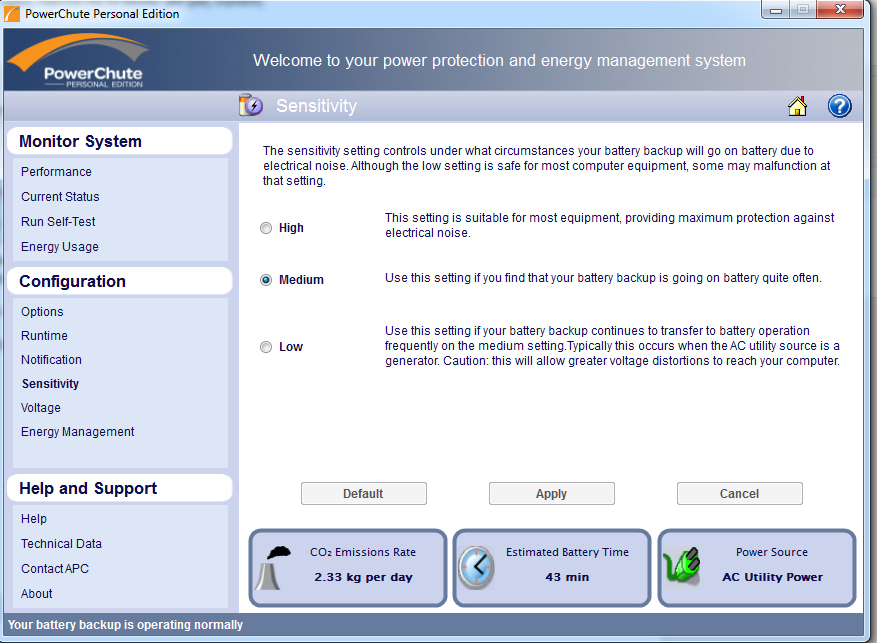Image resolution: width=877 pixels, height=643 pixels.
Task: Click the PowerChute title bar app icon
Action: (12, 14)
